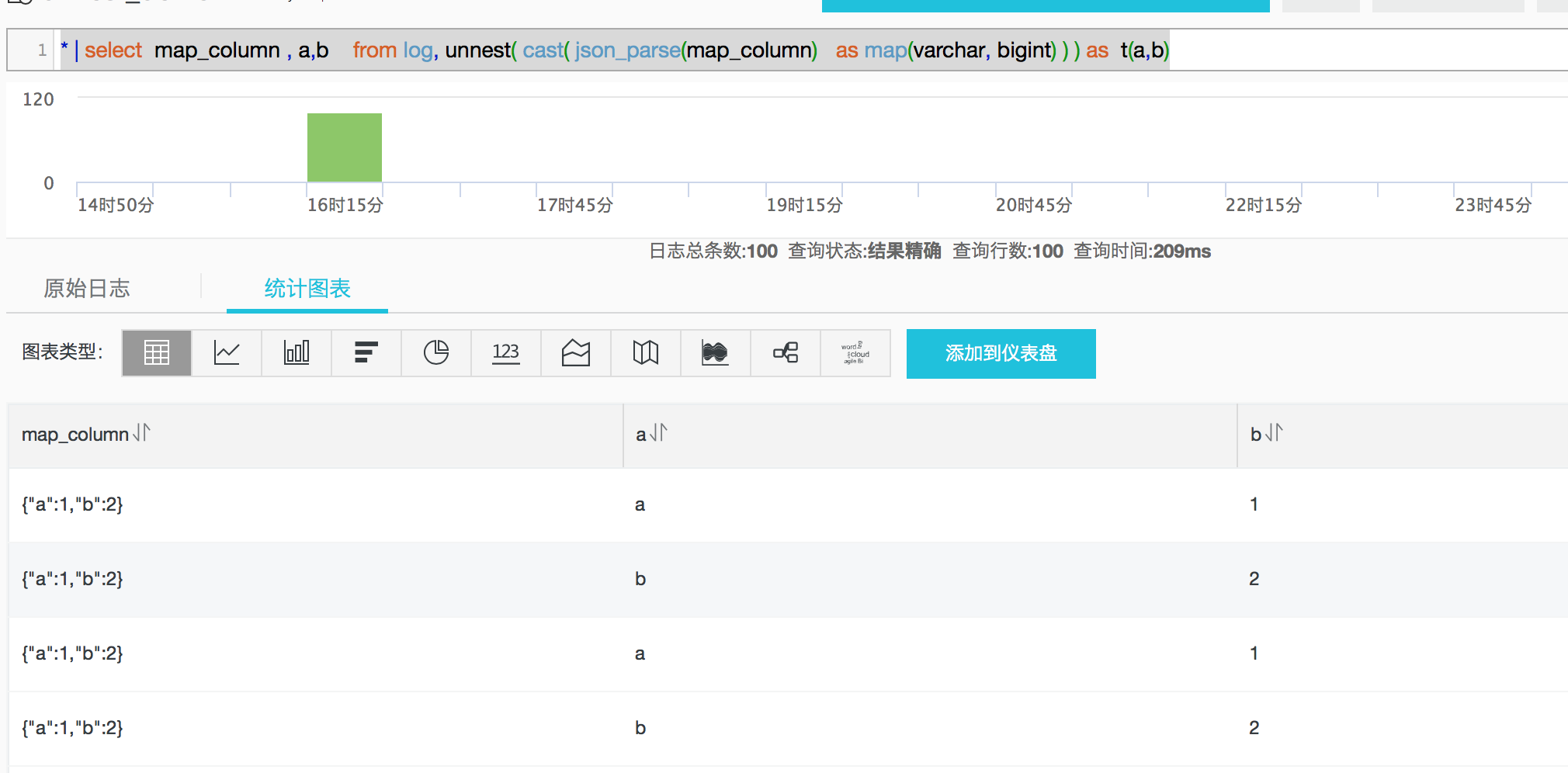1568x773 pixels.
Task: Click the 22时15分 time axis label
Action: (x=1264, y=205)
